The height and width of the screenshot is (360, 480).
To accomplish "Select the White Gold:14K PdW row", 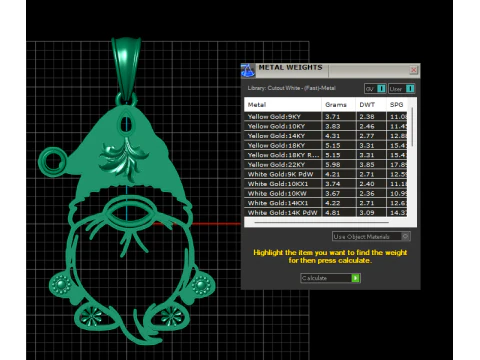I will coord(326,213).
